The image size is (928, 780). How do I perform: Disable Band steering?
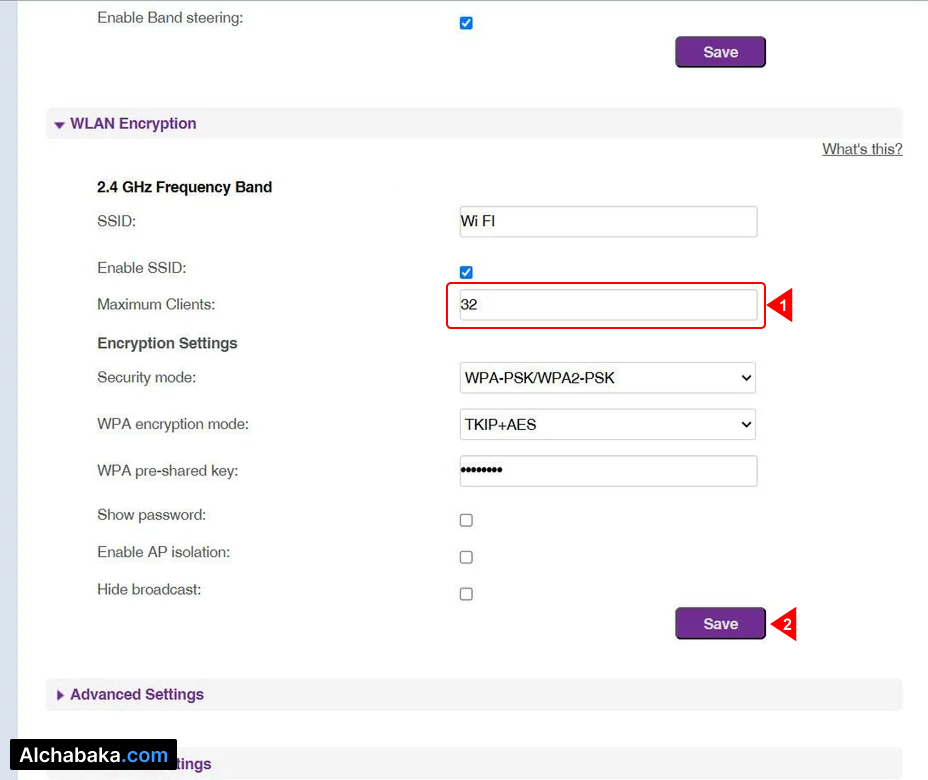tap(466, 22)
